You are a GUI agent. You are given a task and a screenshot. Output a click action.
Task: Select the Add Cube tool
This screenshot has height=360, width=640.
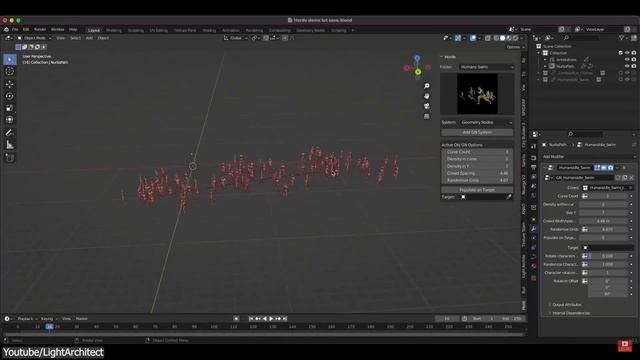[10, 158]
